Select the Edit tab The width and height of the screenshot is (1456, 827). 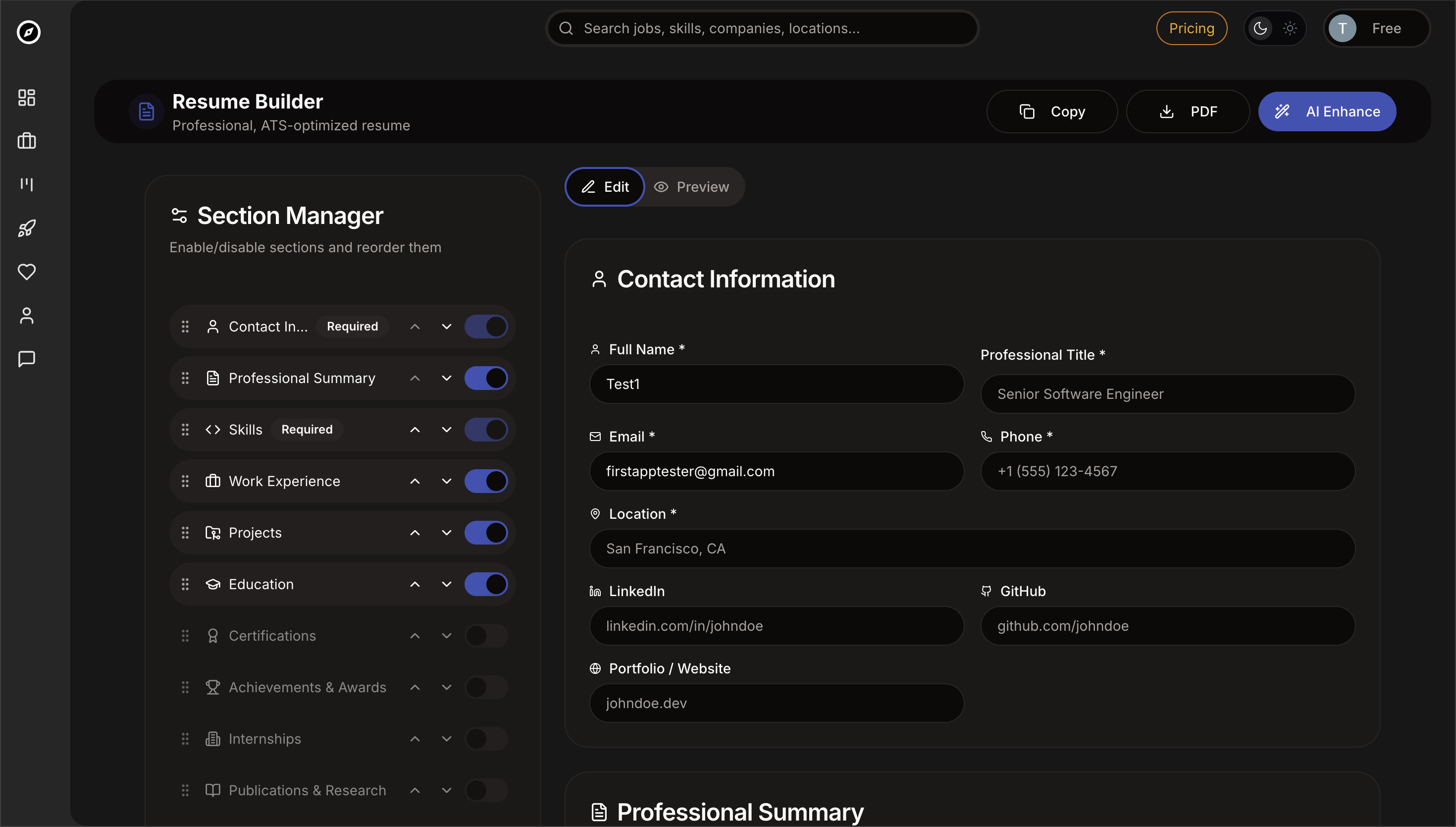605,187
